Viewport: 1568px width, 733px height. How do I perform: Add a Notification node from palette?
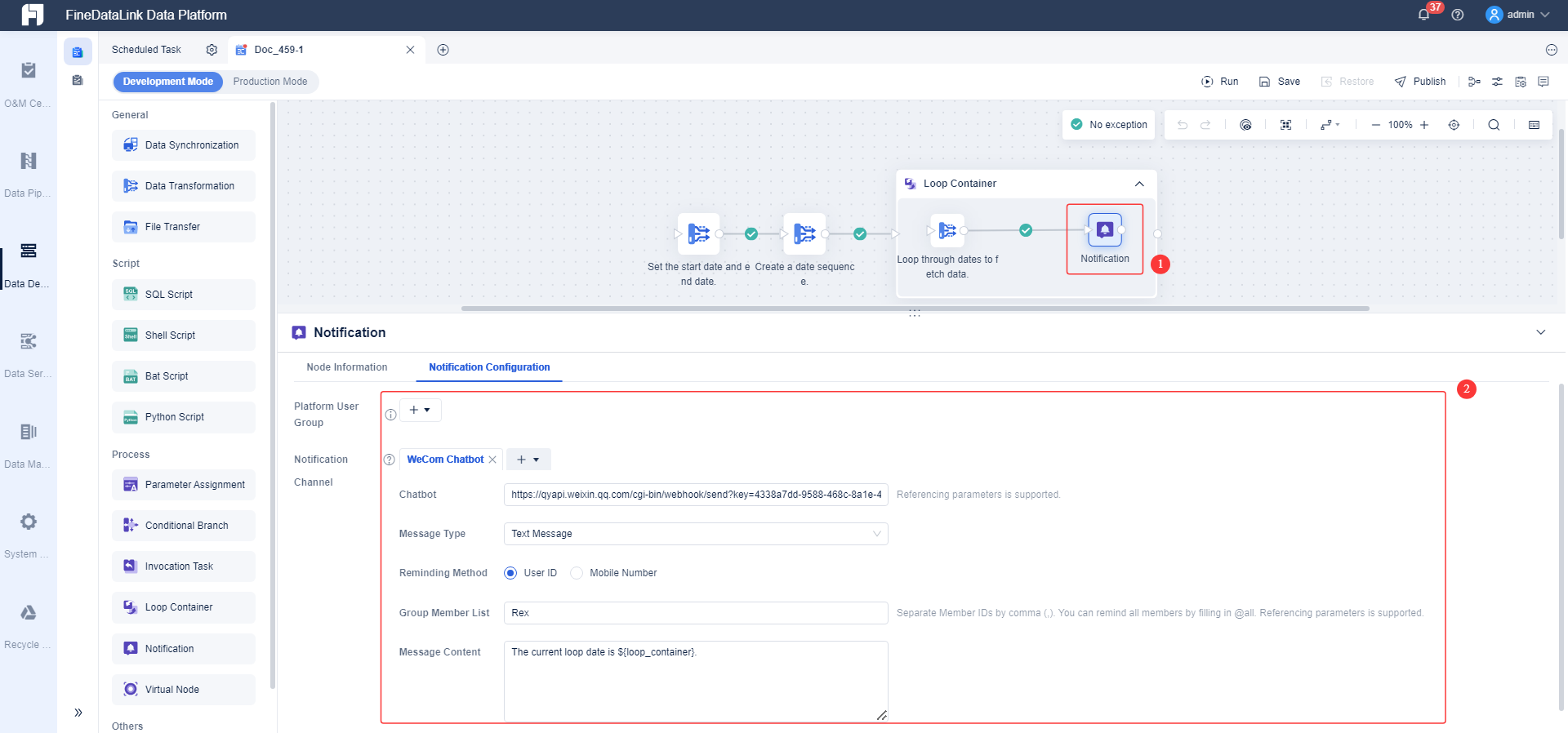[184, 649]
